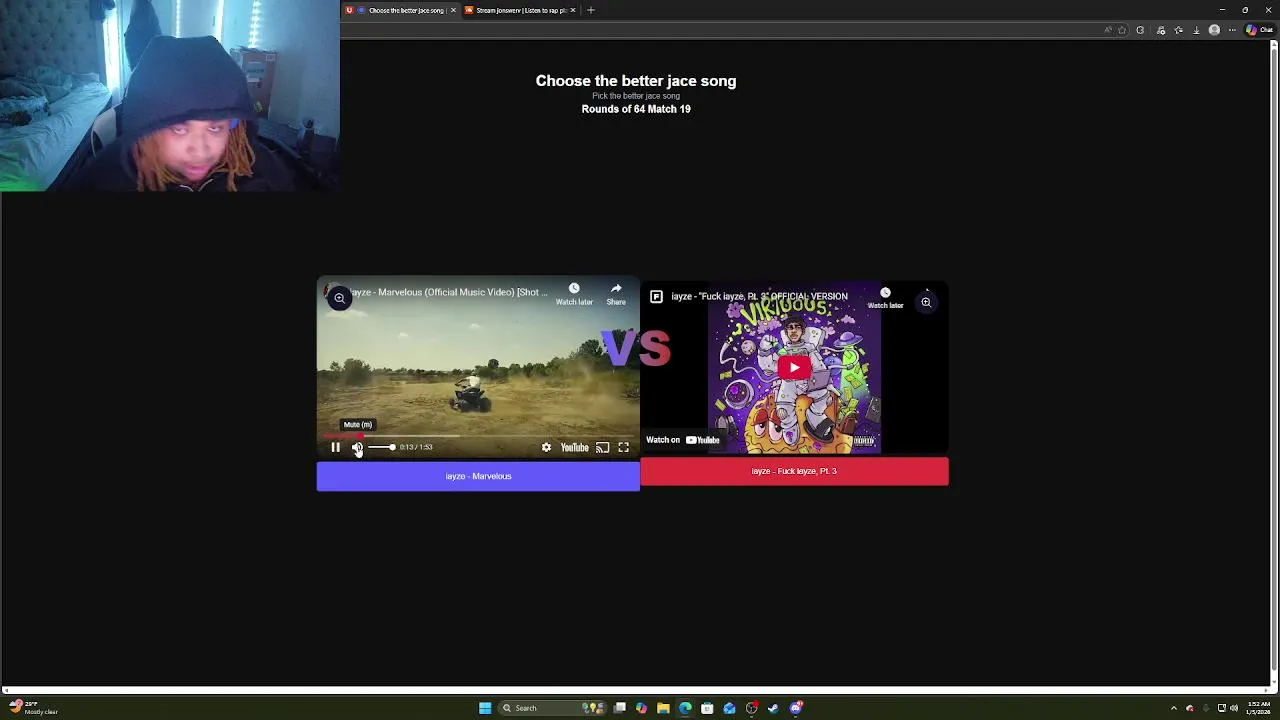The width and height of the screenshot is (1280, 720).
Task: Seek along the Marvelous video progress bar
Action: pyautogui.click(x=478, y=436)
